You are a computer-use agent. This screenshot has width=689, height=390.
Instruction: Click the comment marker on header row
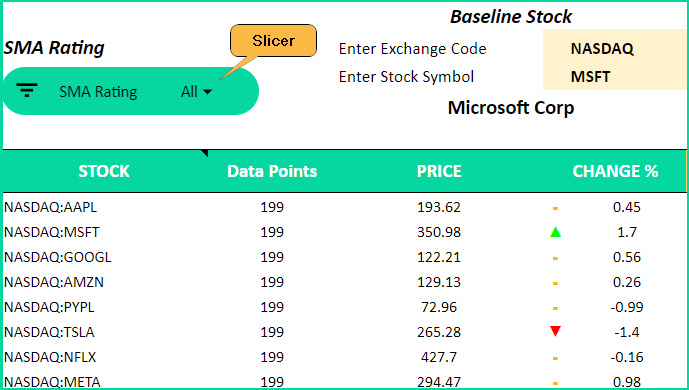tap(204, 153)
